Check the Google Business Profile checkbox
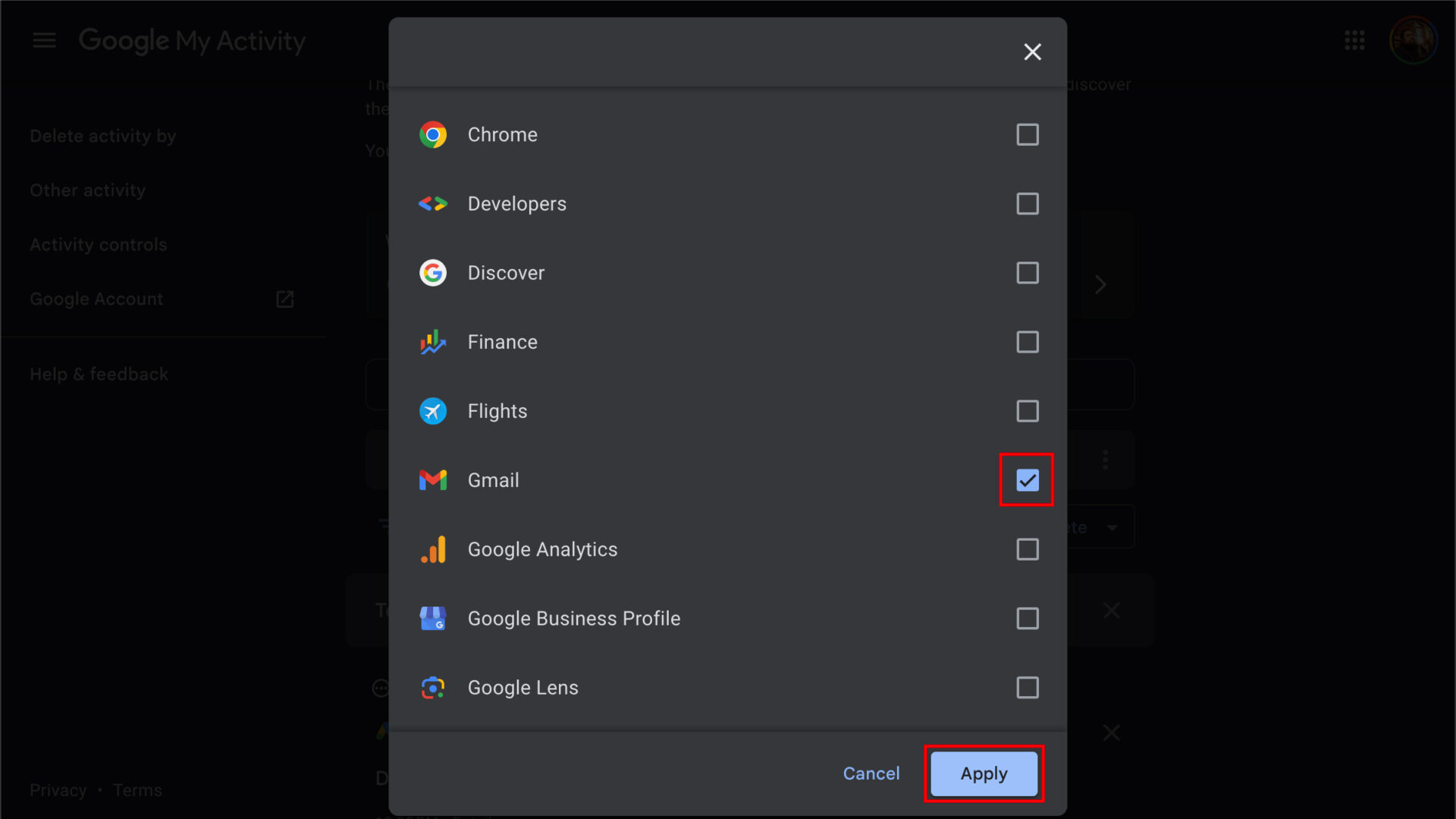The image size is (1456, 819). point(1027,618)
